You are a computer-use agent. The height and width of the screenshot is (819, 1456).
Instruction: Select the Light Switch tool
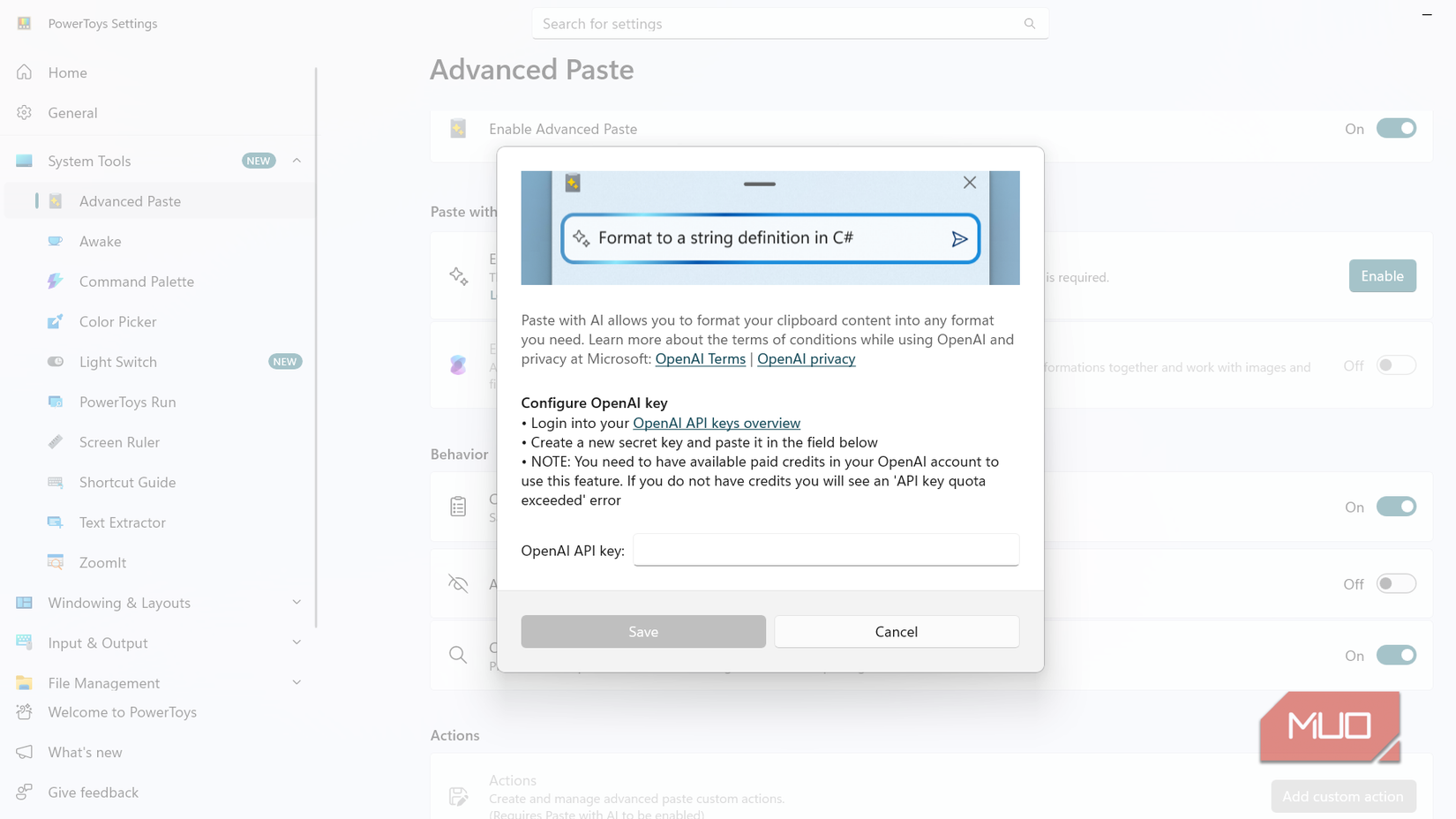click(x=118, y=362)
